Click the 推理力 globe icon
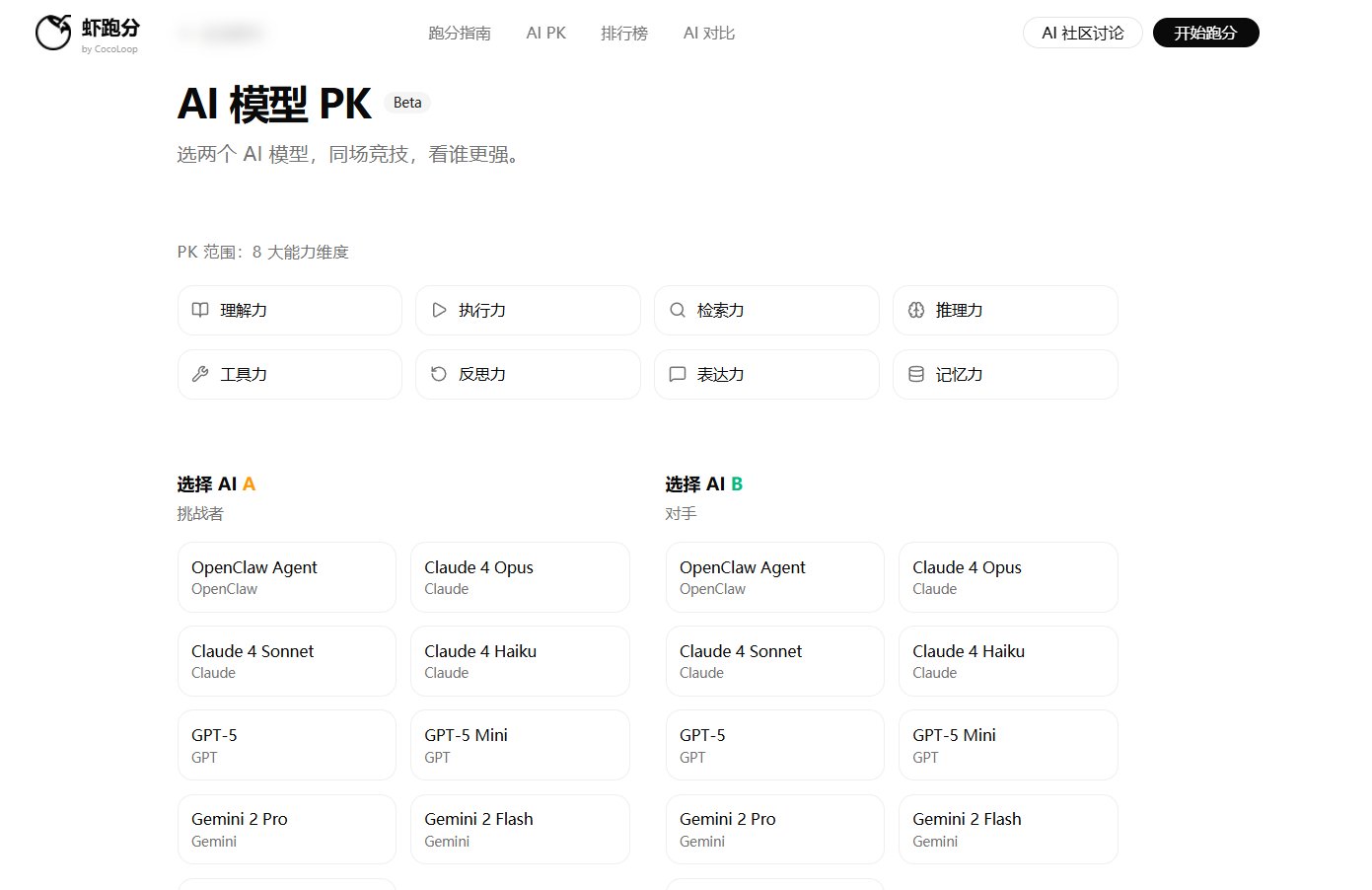 (x=915, y=310)
